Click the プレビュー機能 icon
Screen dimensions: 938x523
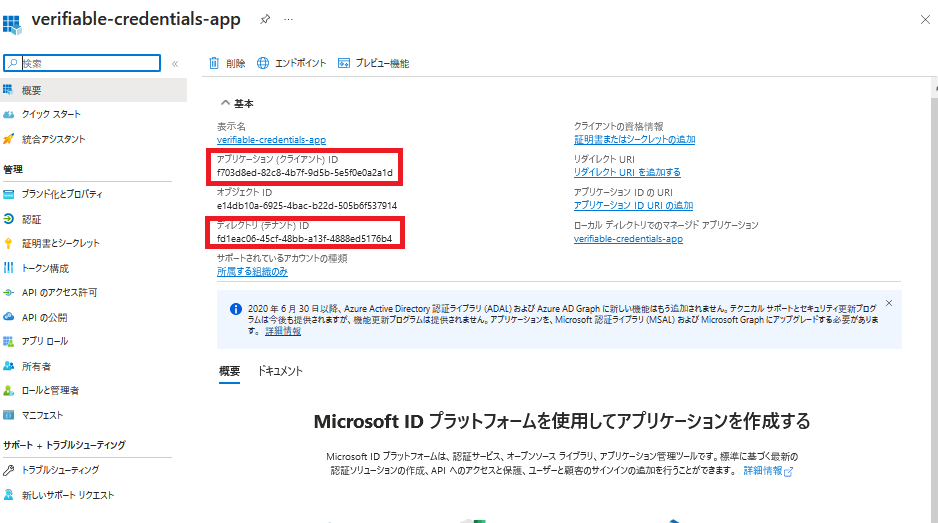pos(344,63)
